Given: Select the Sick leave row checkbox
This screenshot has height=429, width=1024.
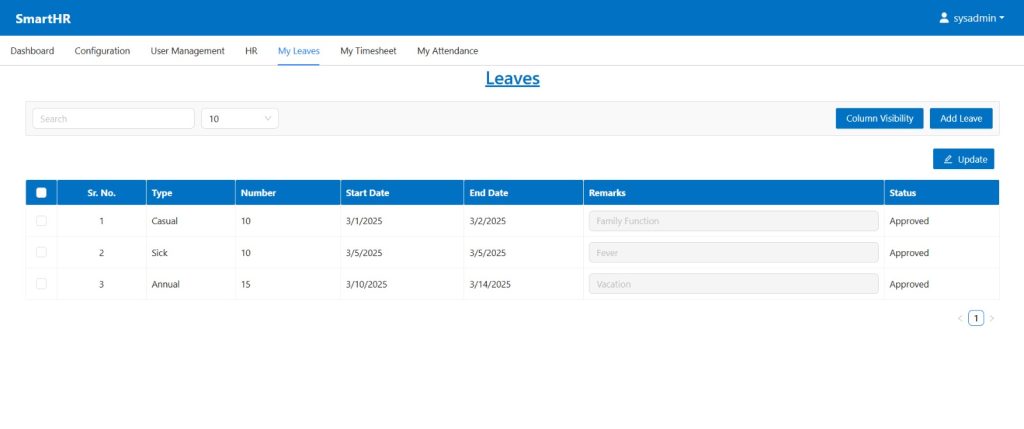Looking at the screenshot, I should (x=41, y=253).
